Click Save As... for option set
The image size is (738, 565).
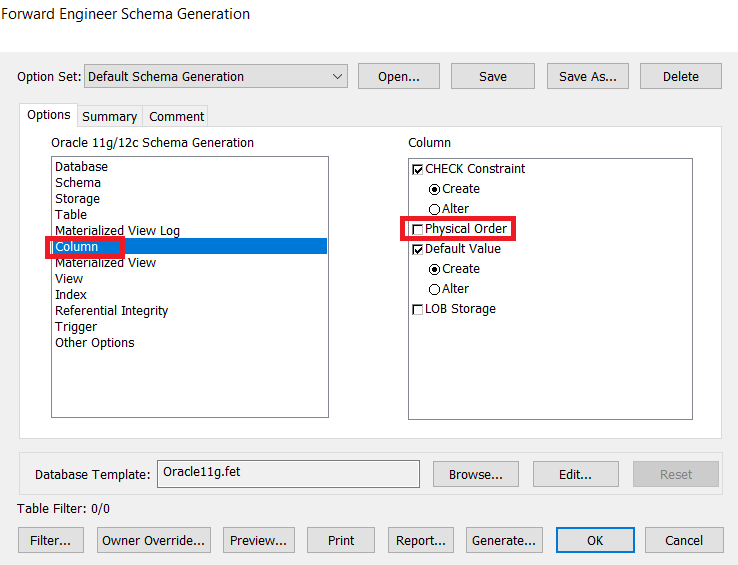587,76
